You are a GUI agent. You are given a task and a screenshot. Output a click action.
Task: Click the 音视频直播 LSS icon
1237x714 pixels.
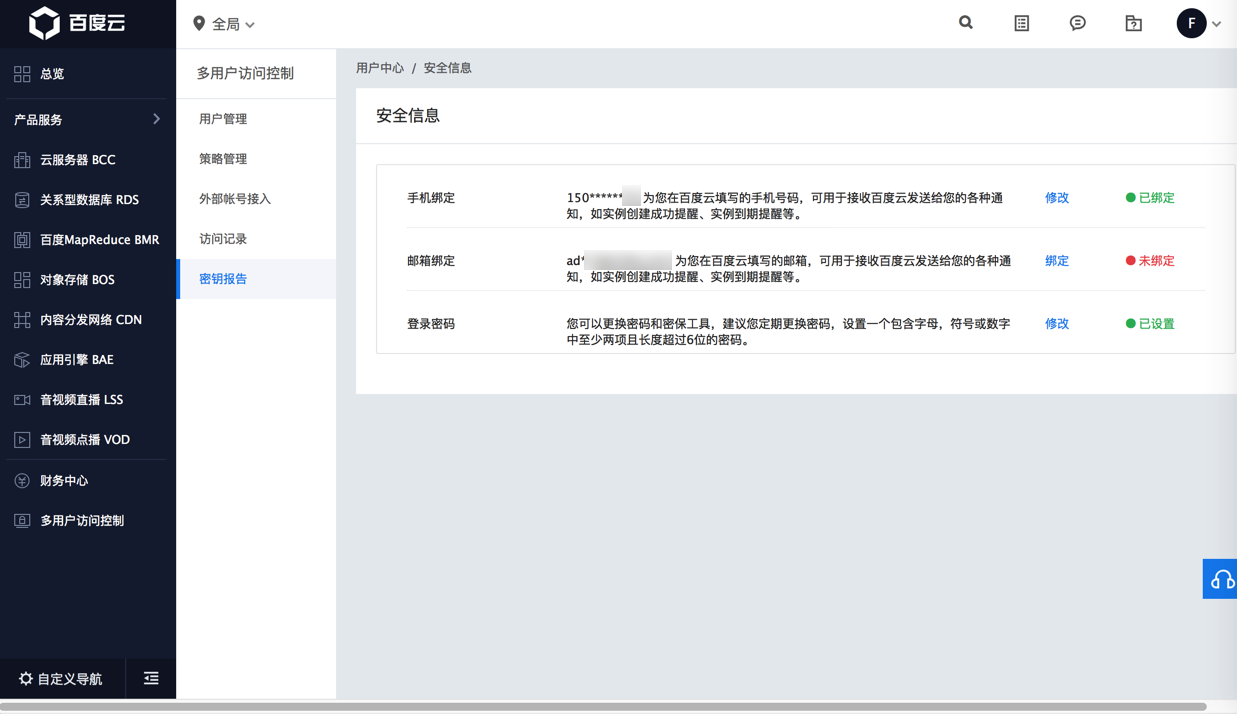point(22,400)
